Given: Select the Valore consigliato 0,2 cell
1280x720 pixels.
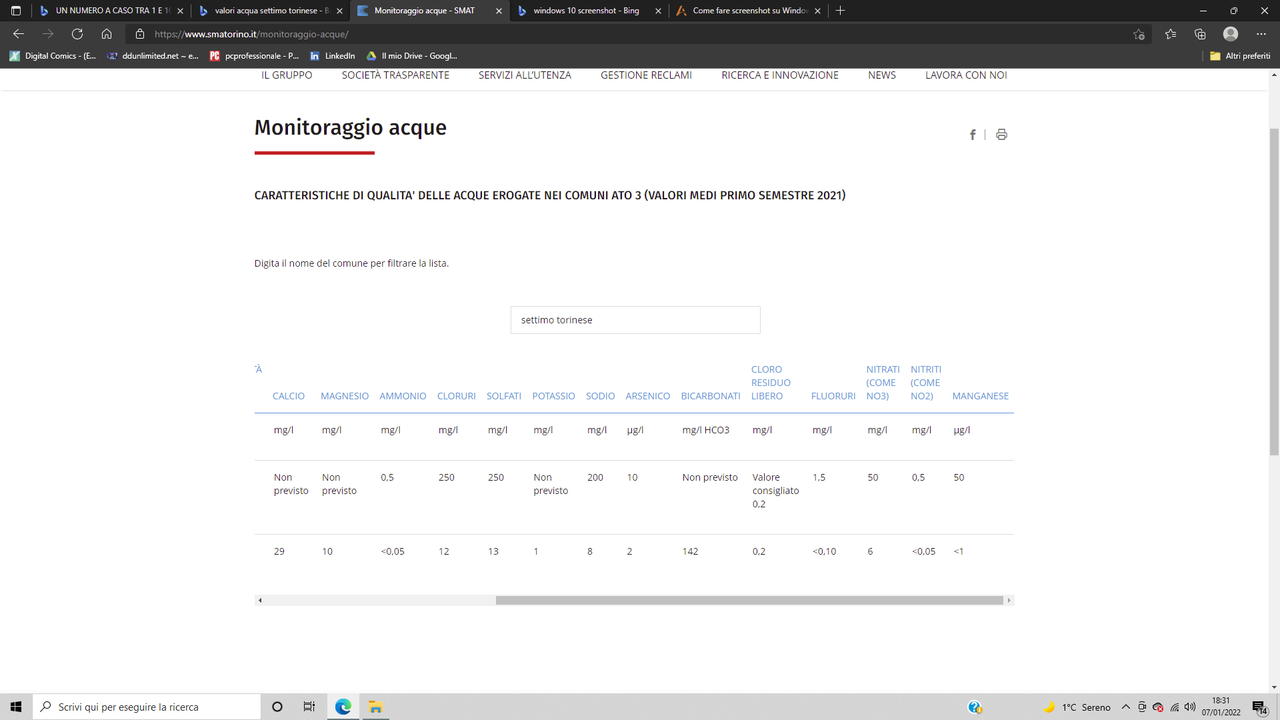Looking at the screenshot, I should point(776,491).
